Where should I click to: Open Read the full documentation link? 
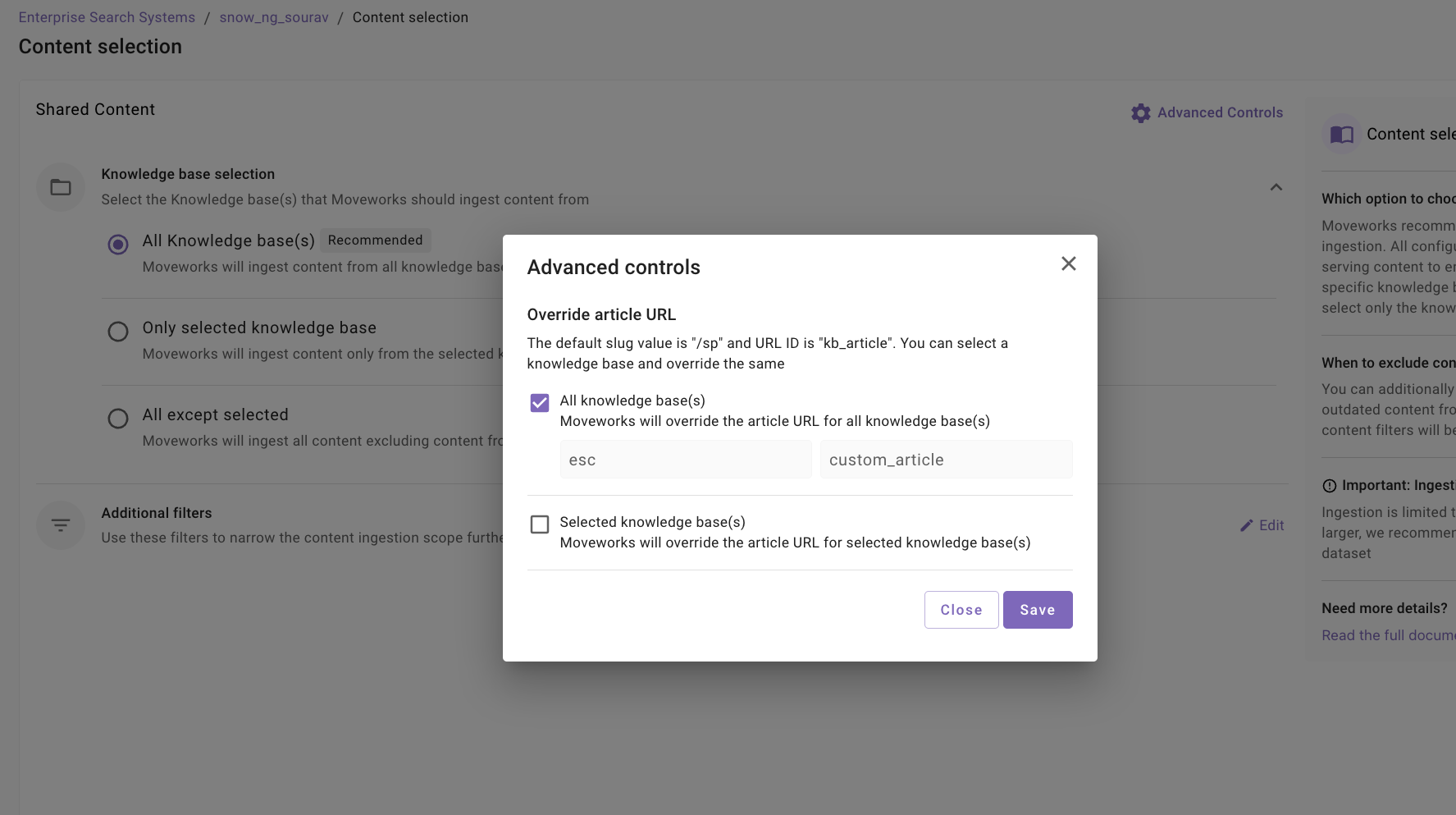click(x=1389, y=635)
